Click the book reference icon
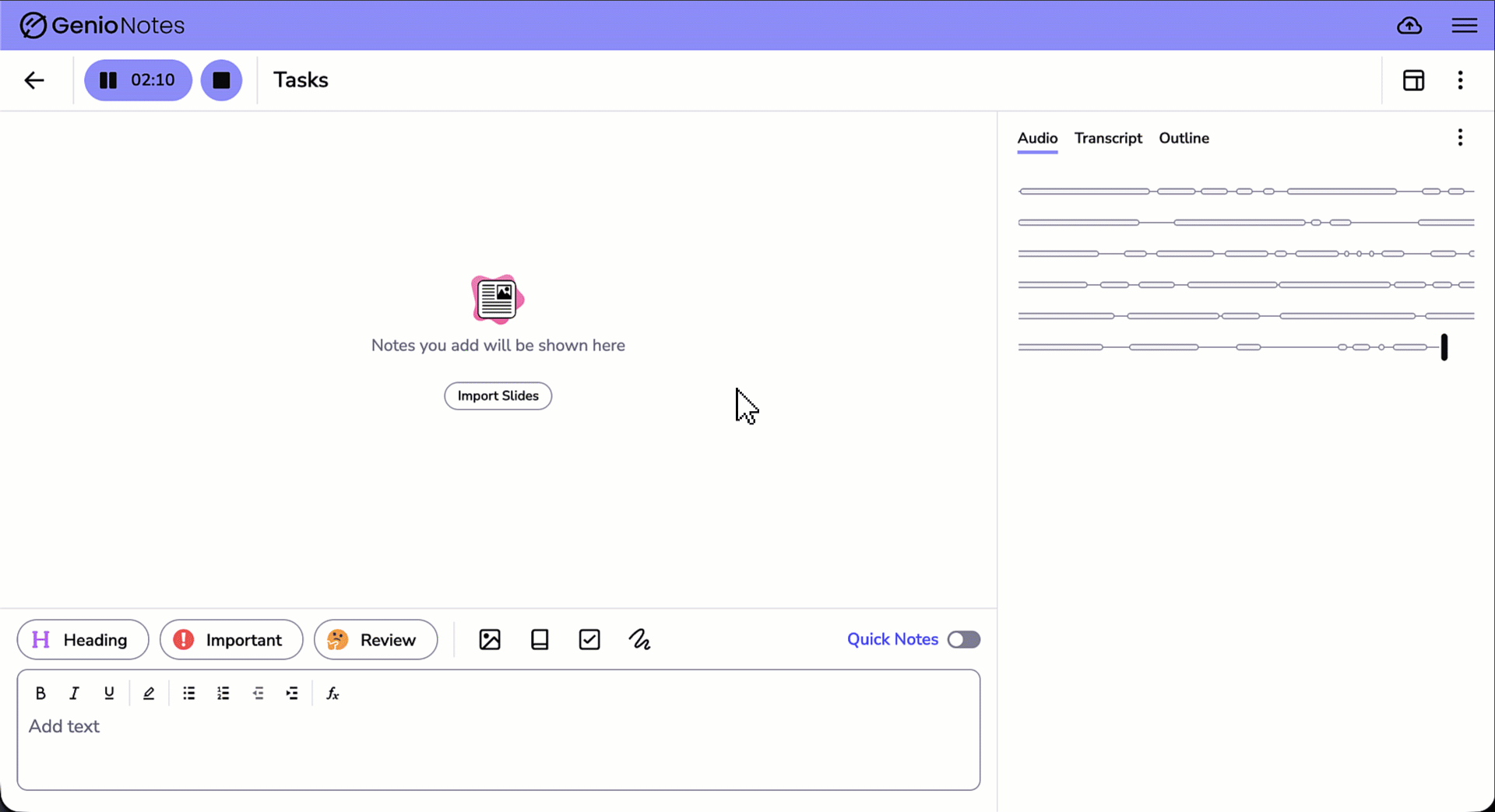1495x812 pixels. click(540, 640)
